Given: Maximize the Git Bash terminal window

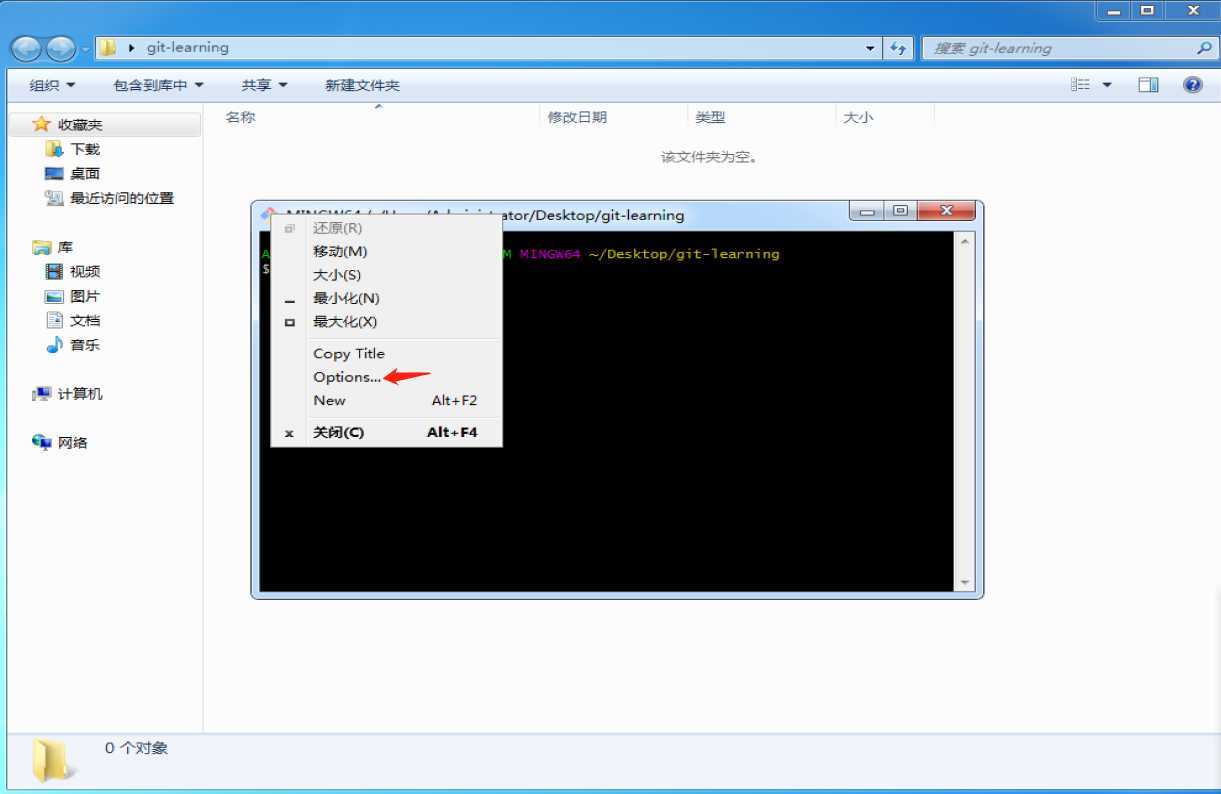Looking at the screenshot, I should 900,211.
